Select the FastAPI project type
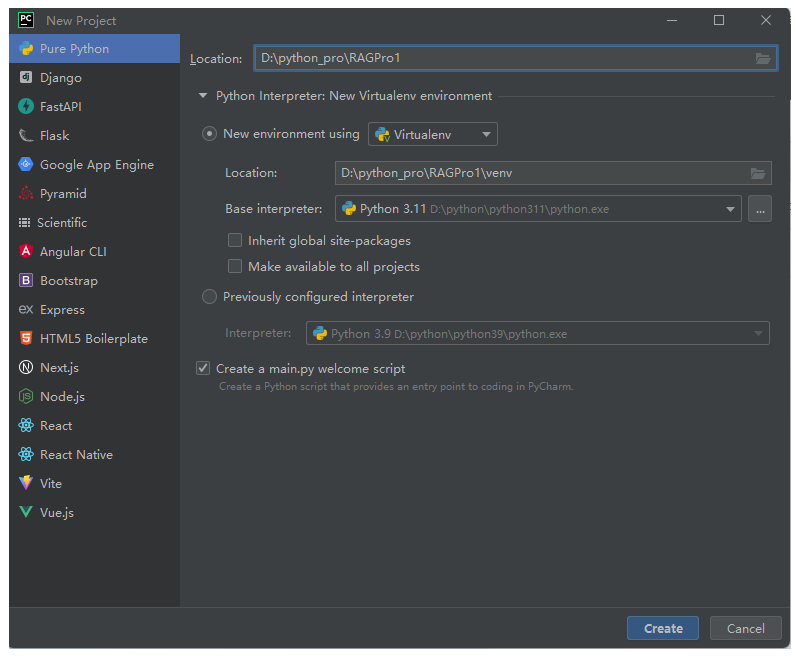The image size is (798, 656). (x=95, y=106)
